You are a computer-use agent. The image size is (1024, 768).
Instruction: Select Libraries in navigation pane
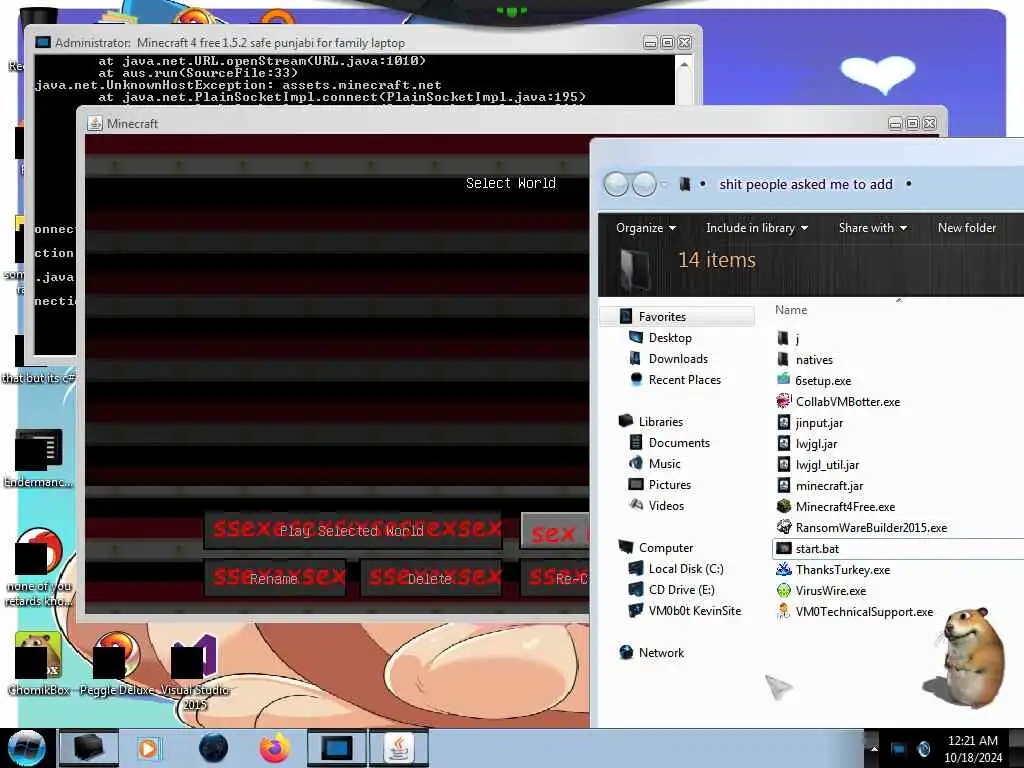pos(660,422)
